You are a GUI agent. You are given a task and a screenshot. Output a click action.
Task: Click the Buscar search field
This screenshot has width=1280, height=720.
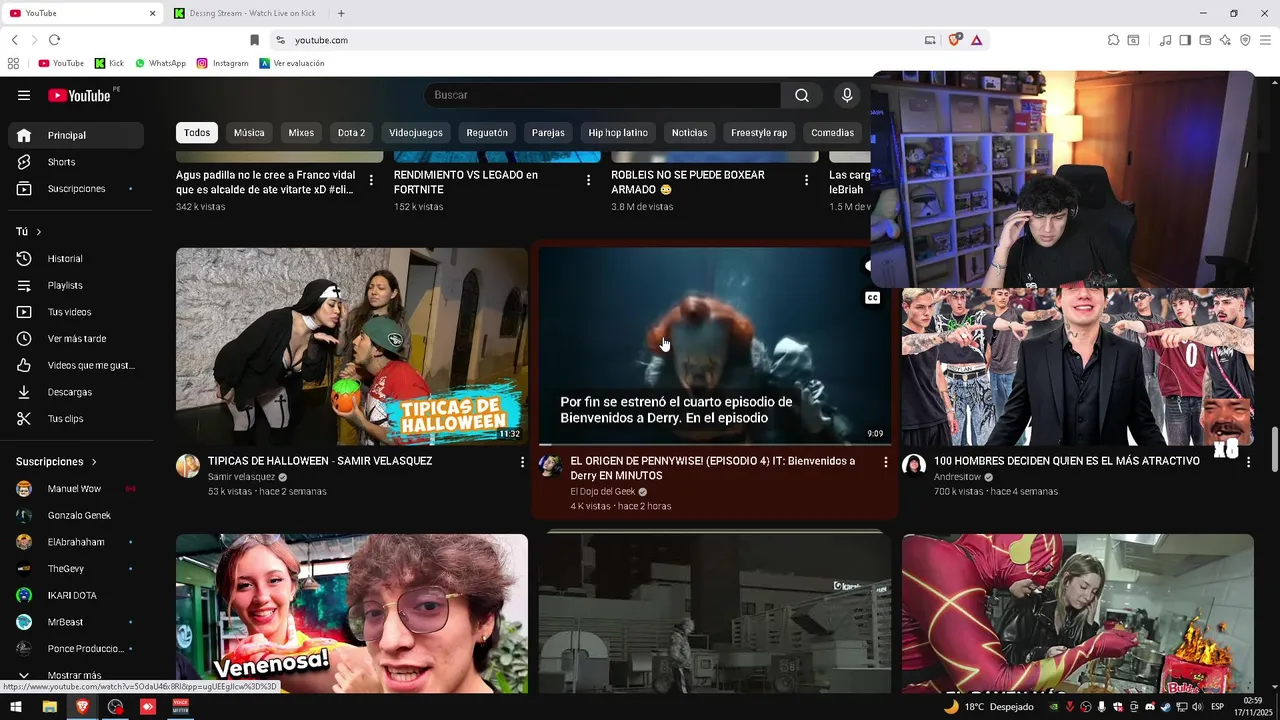click(602, 95)
